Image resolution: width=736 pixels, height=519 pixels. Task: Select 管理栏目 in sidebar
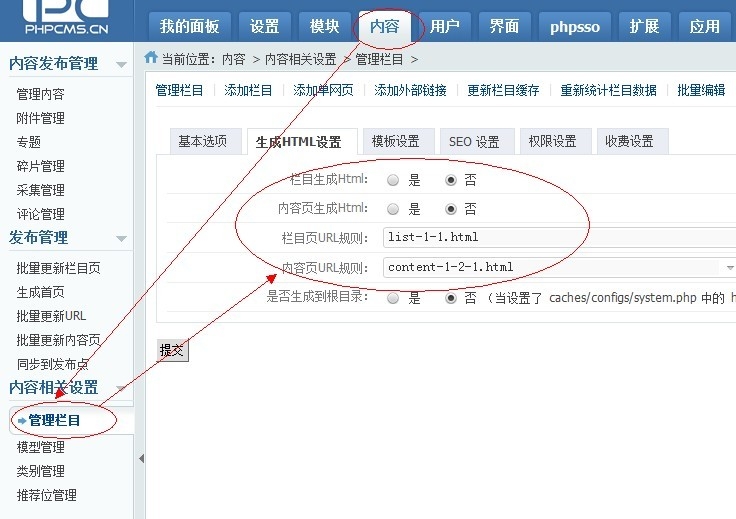pyautogui.click(x=54, y=420)
